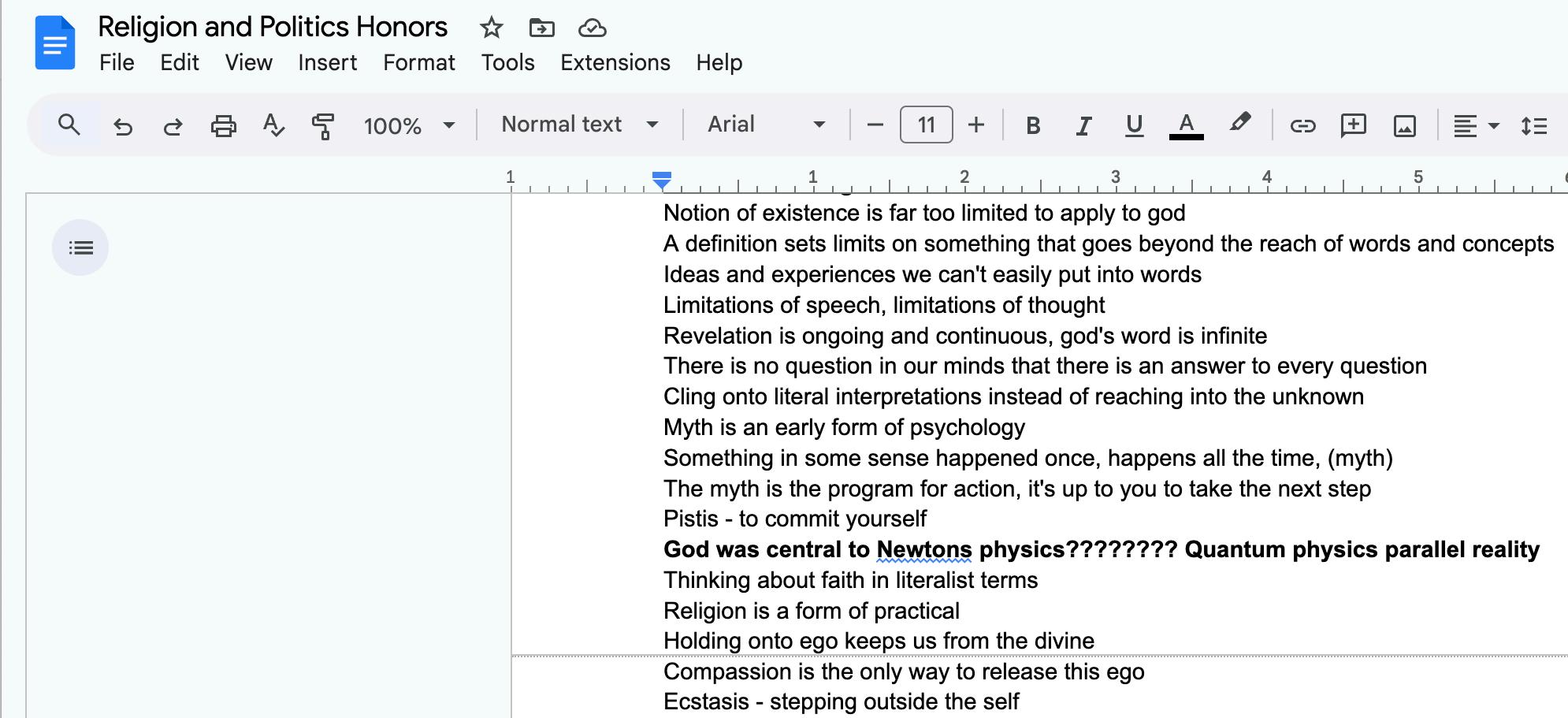This screenshot has height=718, width=1568.
Task: Open the Edit menu
Action: pyautogui.click(x=180, y=63)
